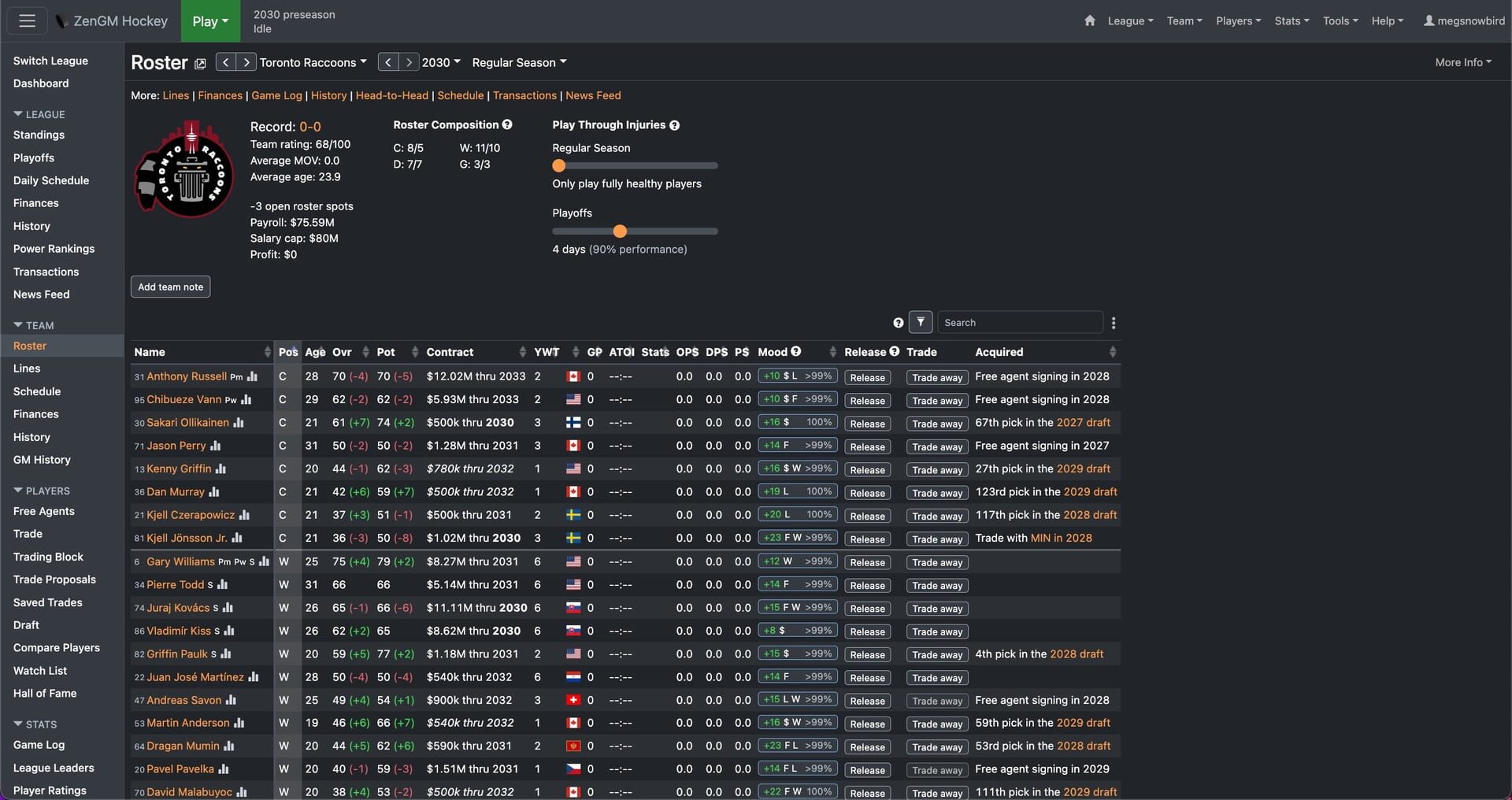Open the hamburger navigation menu
The width and height of the screenshot is (1512, 800).
point(26,21)
